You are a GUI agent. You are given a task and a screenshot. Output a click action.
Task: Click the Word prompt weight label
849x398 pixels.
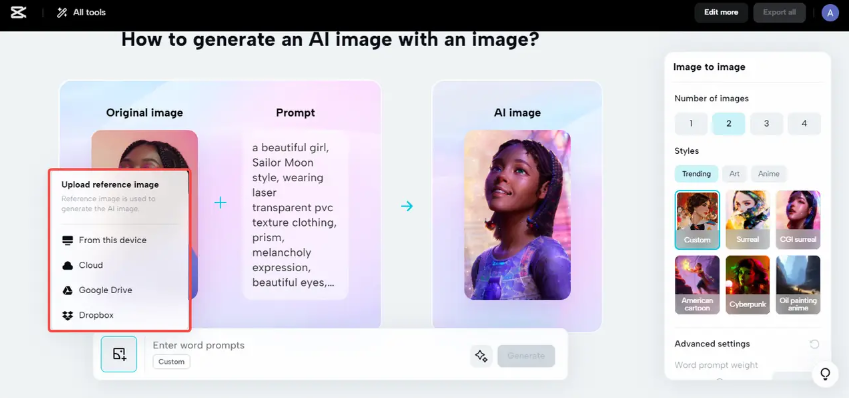click(x=716, y=365)
